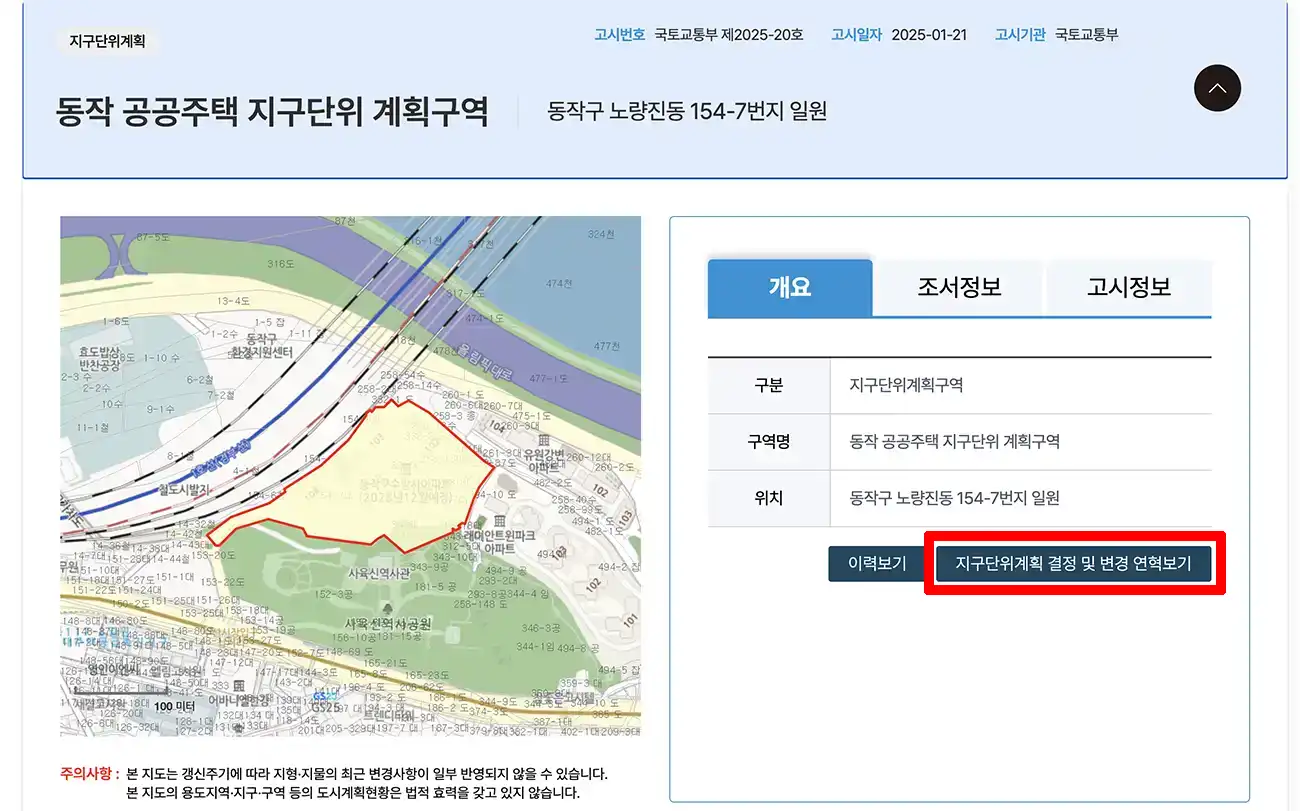Image resolution: width=1300 pixels, height=811 pixels.
Task: Click the 지구단위계획 badge at top left
Action: (x=107, y=43)
